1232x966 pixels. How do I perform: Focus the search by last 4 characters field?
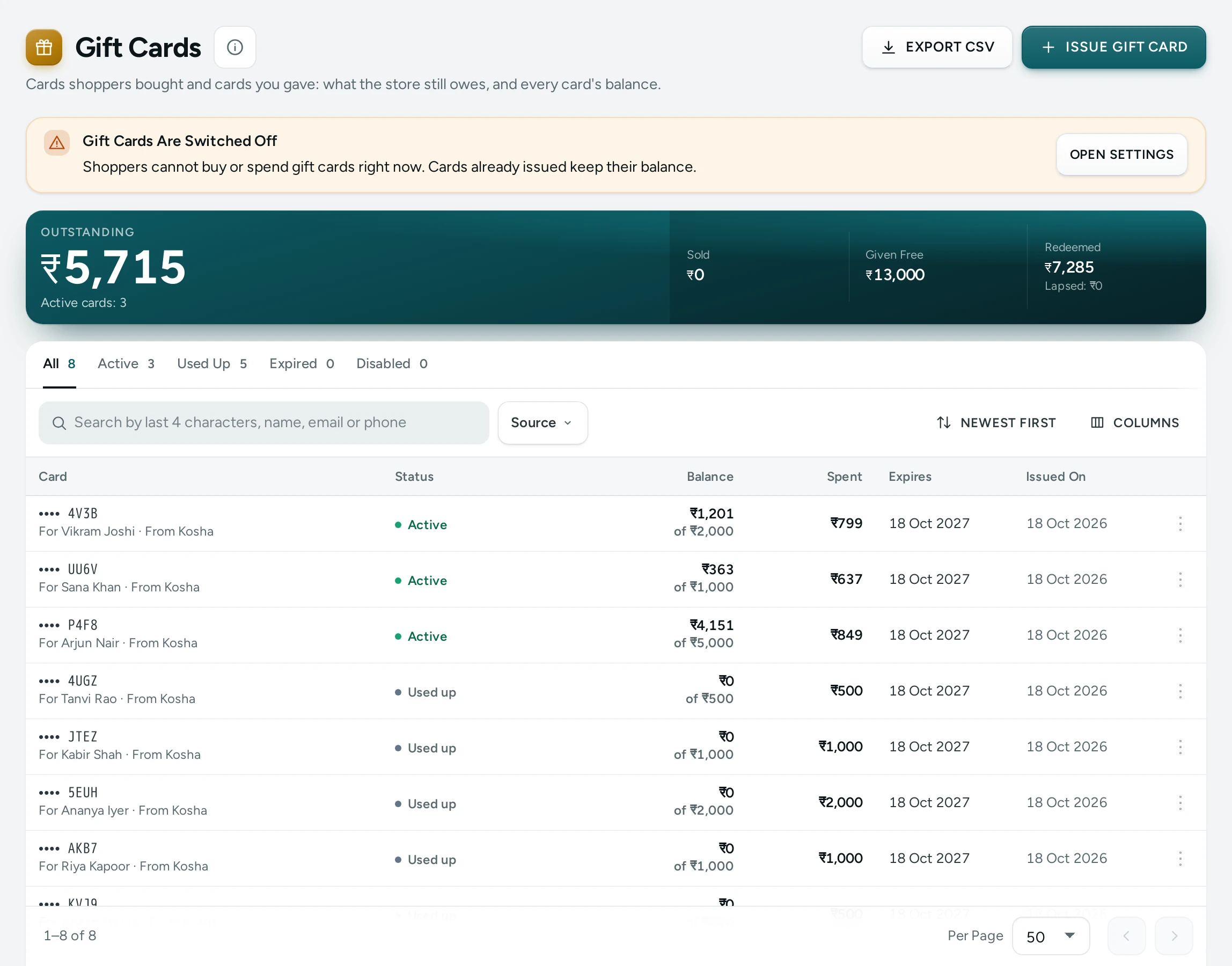tap(263, 423)
